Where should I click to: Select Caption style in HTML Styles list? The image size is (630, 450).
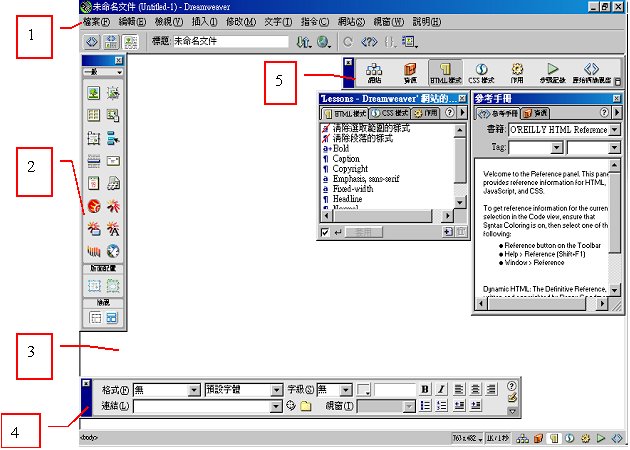346,159
